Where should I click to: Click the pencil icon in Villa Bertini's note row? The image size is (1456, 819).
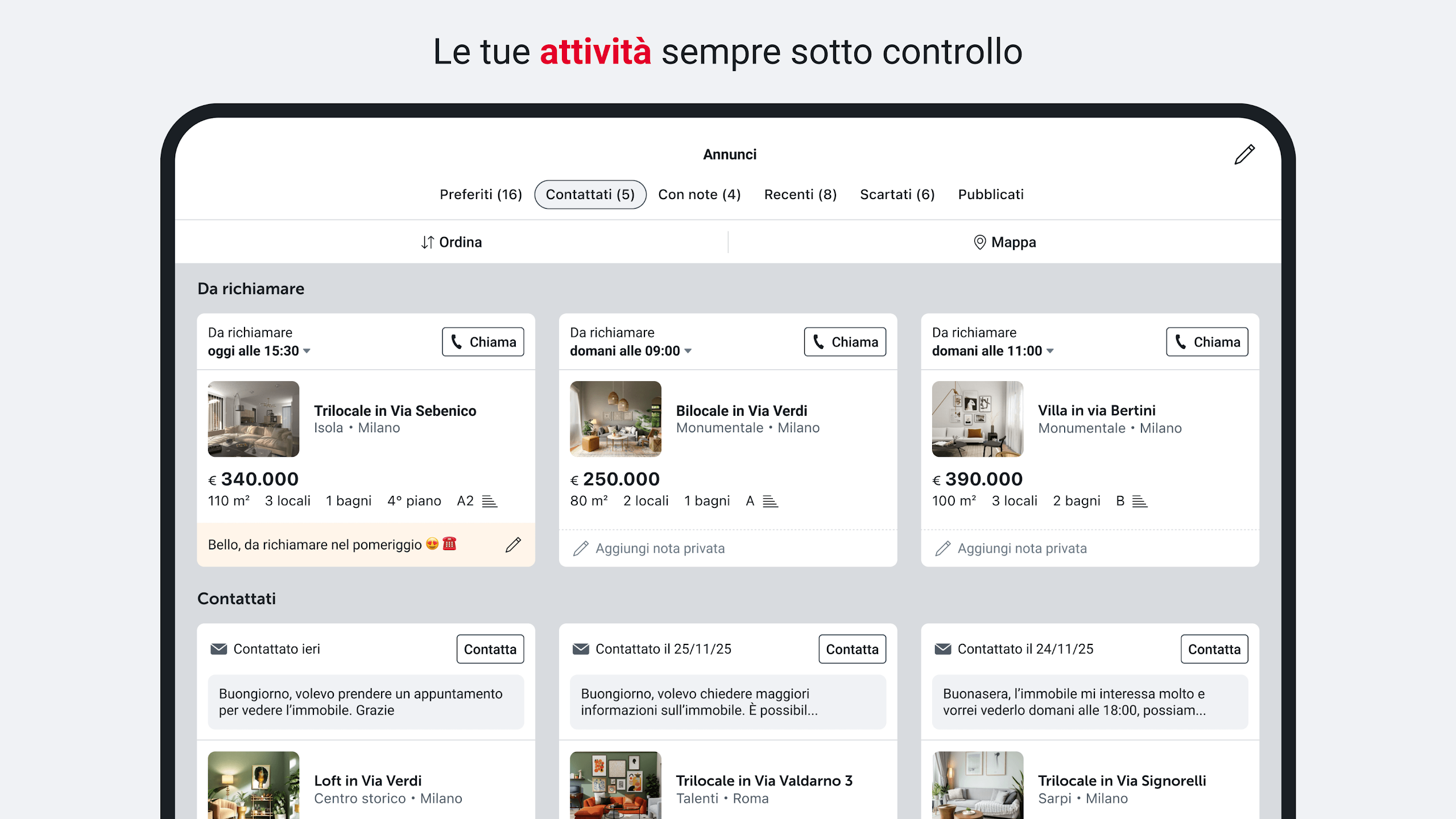pyautogui.click(x=942, y=548)
